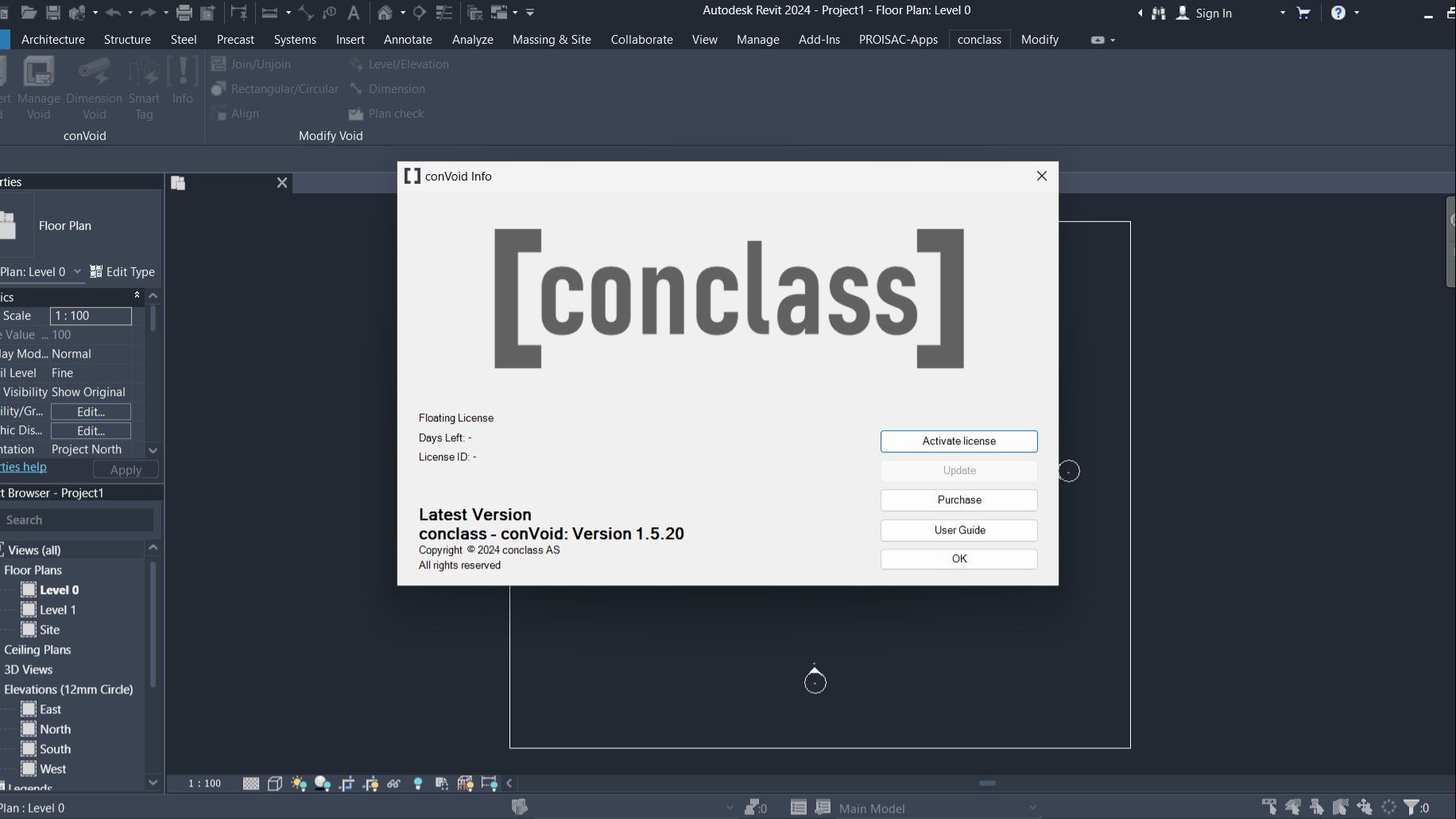Toggle Shadows icon in view control bar
The height and width of the screenshot is (819, 1456).
point(323,784)
